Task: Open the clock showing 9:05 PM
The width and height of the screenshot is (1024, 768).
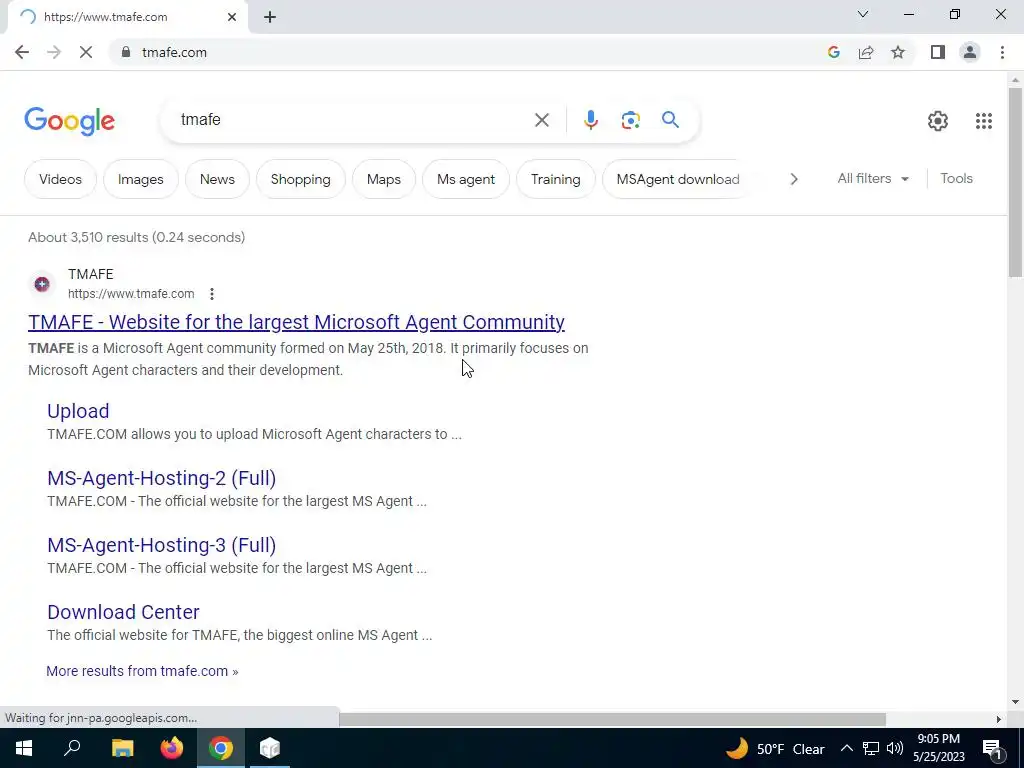Action: [x=938, y=748]
